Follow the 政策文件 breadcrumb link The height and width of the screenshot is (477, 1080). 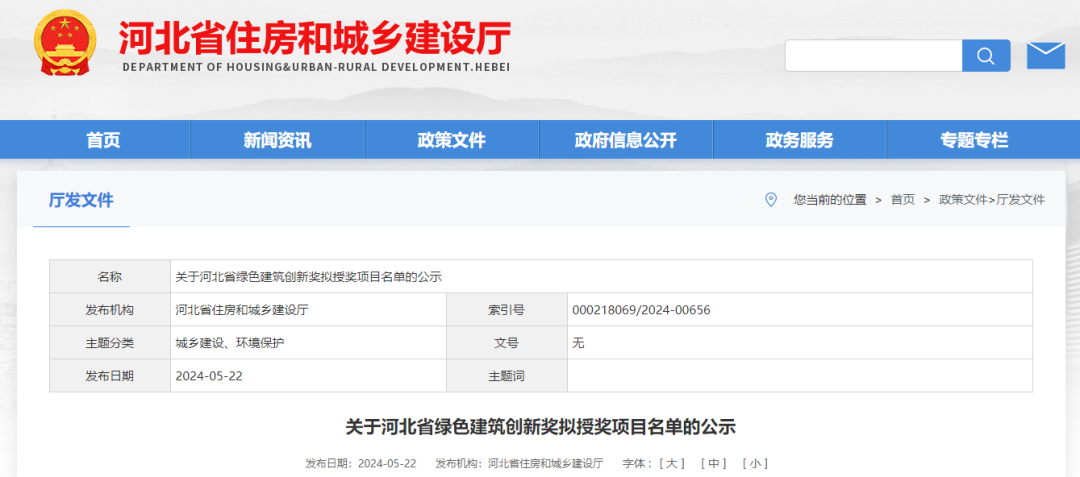pos(962,200)
